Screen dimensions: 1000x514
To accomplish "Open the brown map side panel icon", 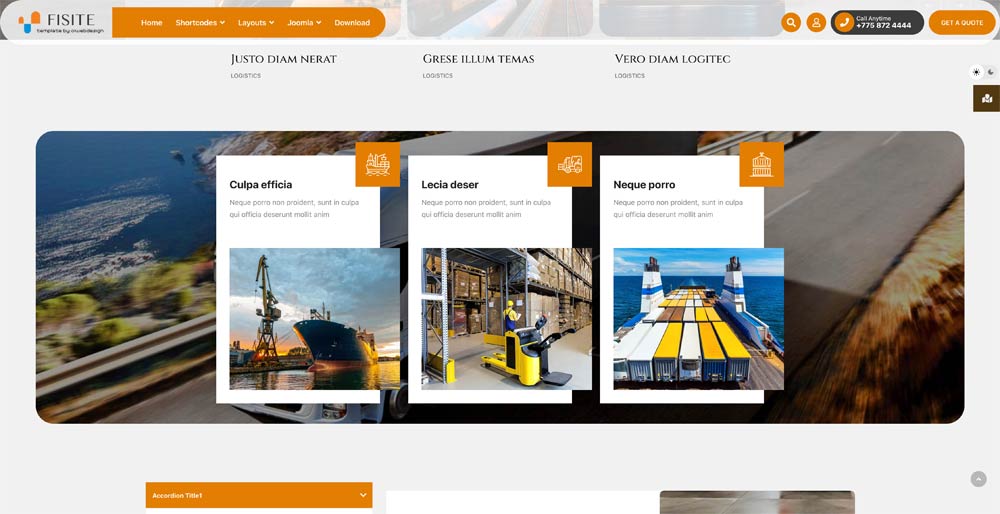I will (986, 98).
